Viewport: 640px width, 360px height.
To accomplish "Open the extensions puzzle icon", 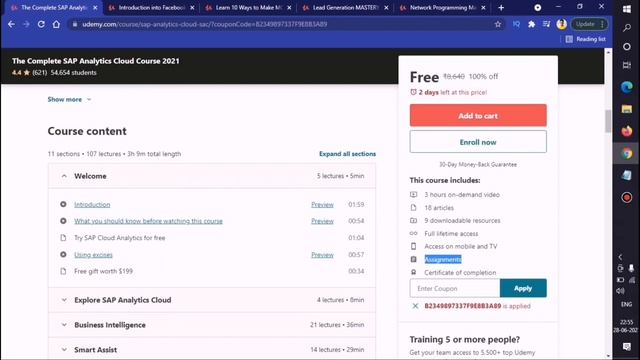I will 531,24.
